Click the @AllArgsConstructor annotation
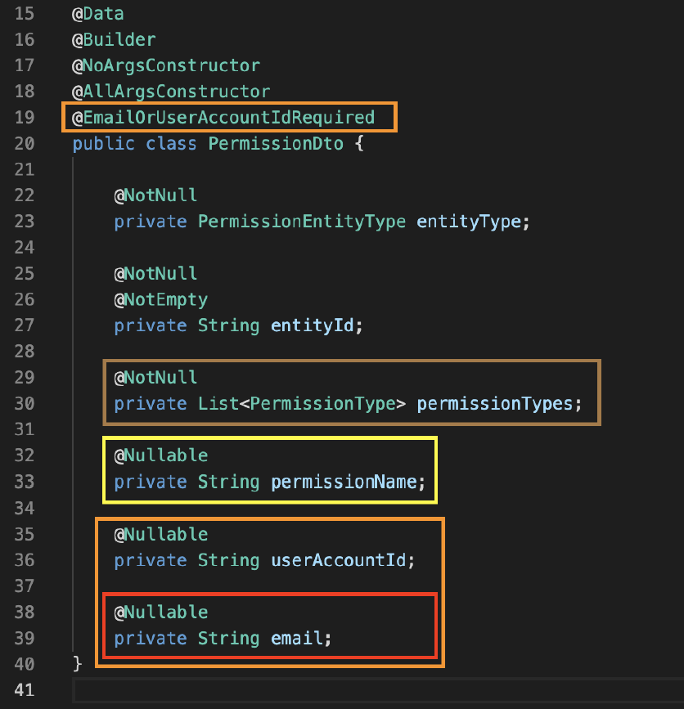This screenshot has width=684, height=710. (171, 91)
